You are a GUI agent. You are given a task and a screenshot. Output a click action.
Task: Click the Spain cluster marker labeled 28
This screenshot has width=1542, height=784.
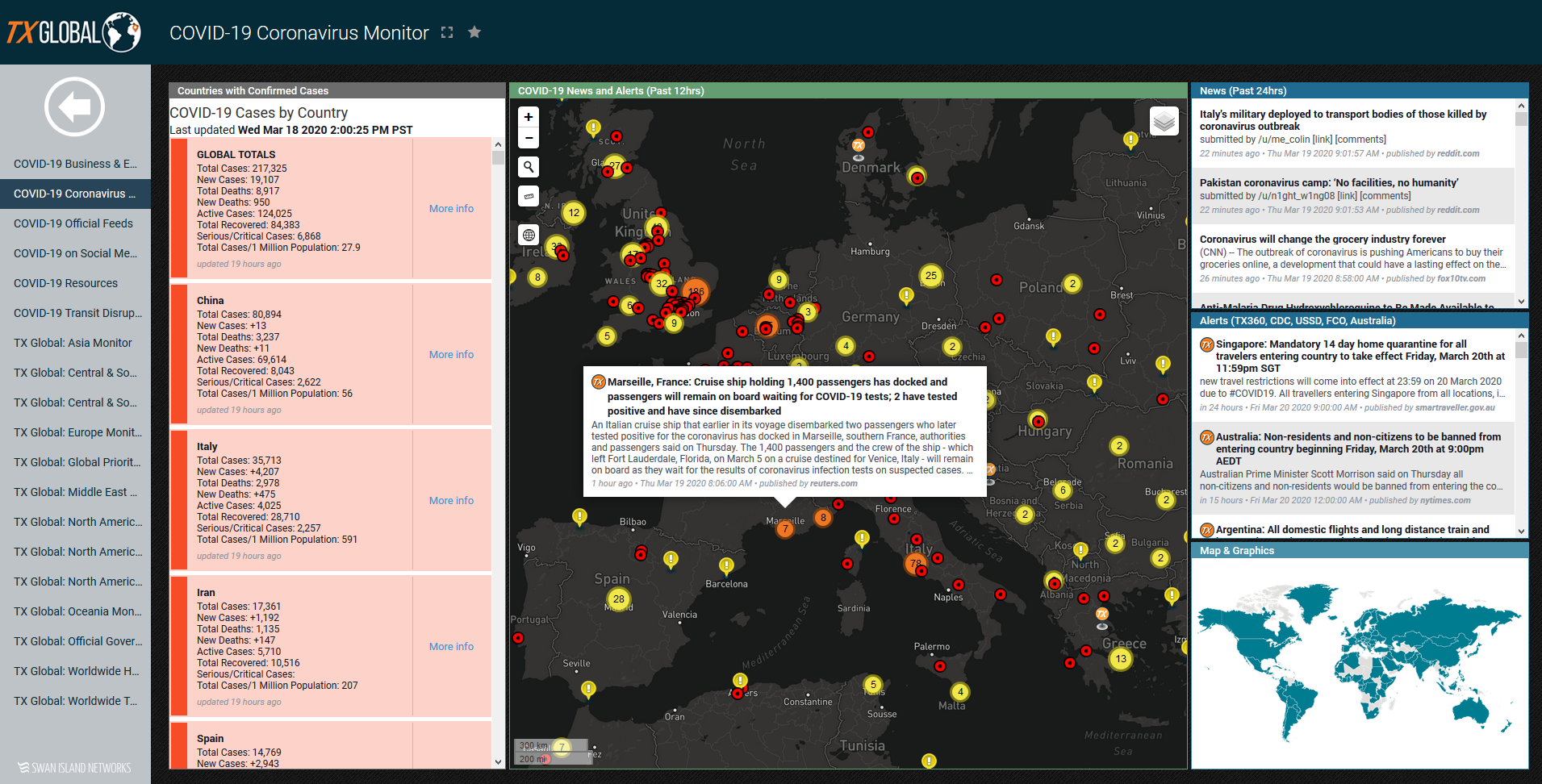[x=619, y=598]
